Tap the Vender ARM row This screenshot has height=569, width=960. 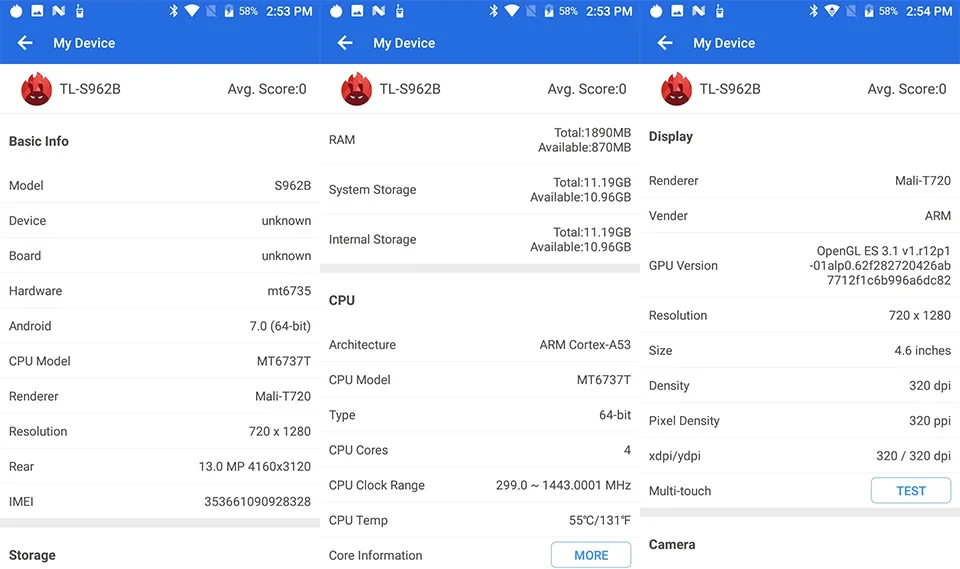[800, 216]
